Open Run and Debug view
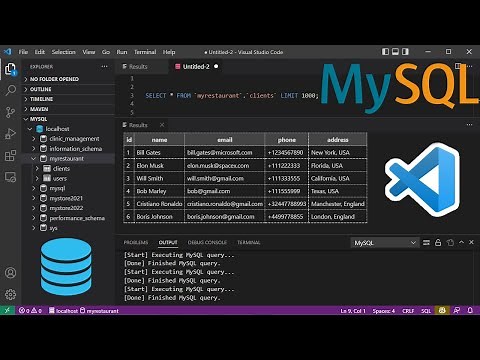 point(10,134)
